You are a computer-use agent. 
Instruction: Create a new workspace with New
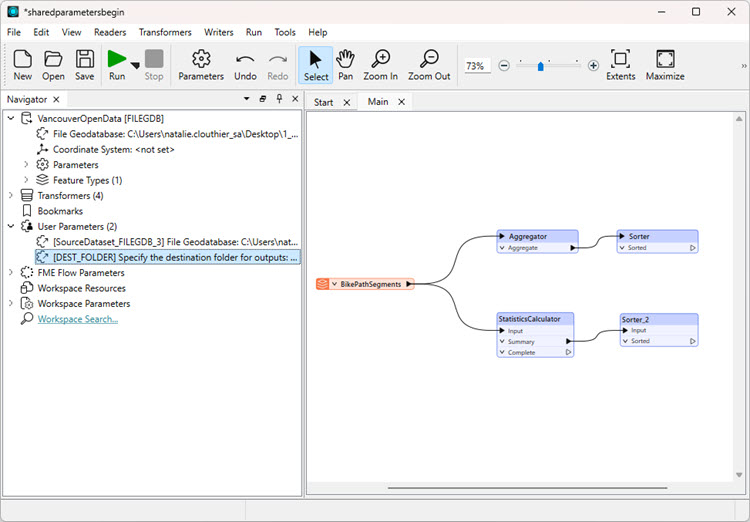[22, 65]
